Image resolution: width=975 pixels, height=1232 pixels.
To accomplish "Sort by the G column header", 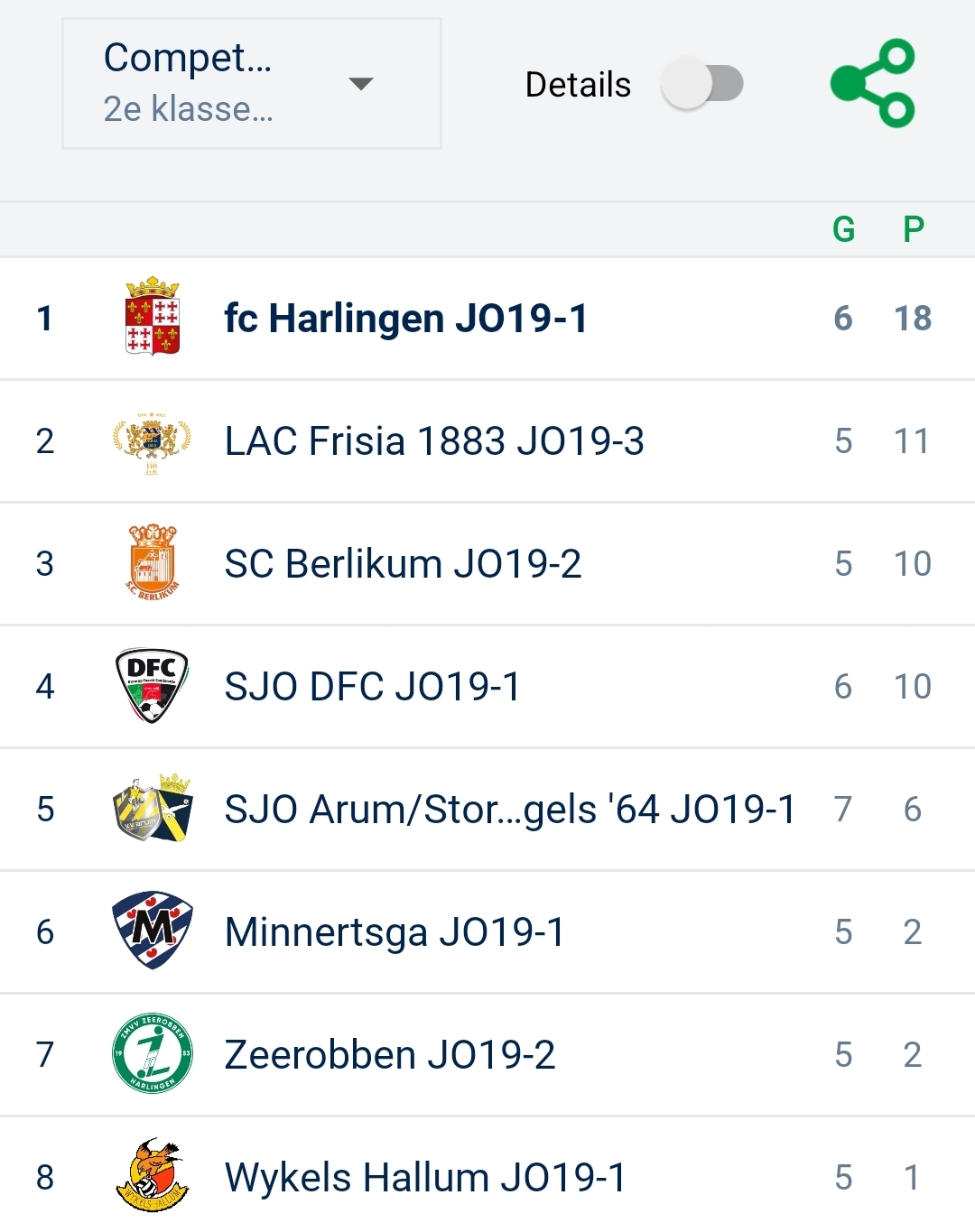I will click(843, 229).
